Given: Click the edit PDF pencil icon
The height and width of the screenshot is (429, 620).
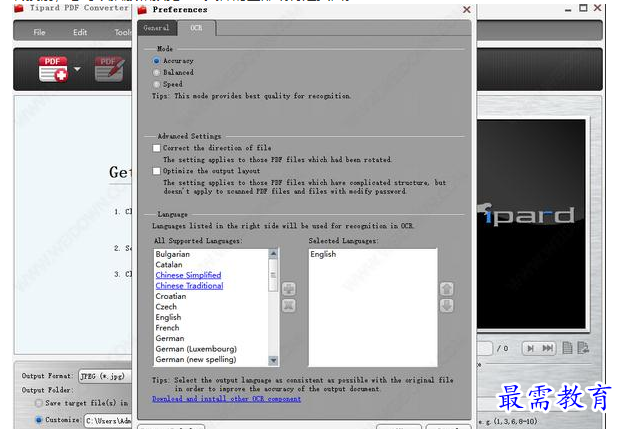Looking at the screenshot, I should click(109, 69).
